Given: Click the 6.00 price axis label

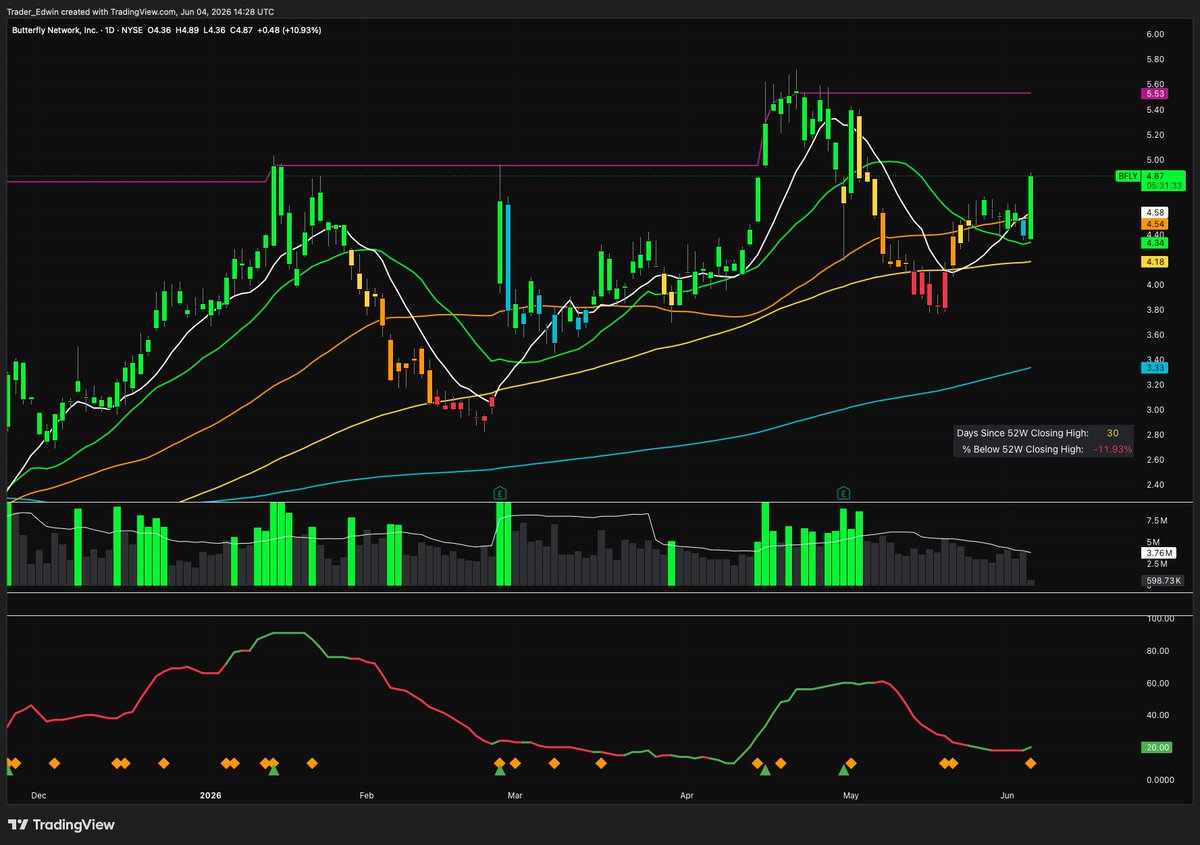Looking at the screenshot, I should coord(1155,35).
